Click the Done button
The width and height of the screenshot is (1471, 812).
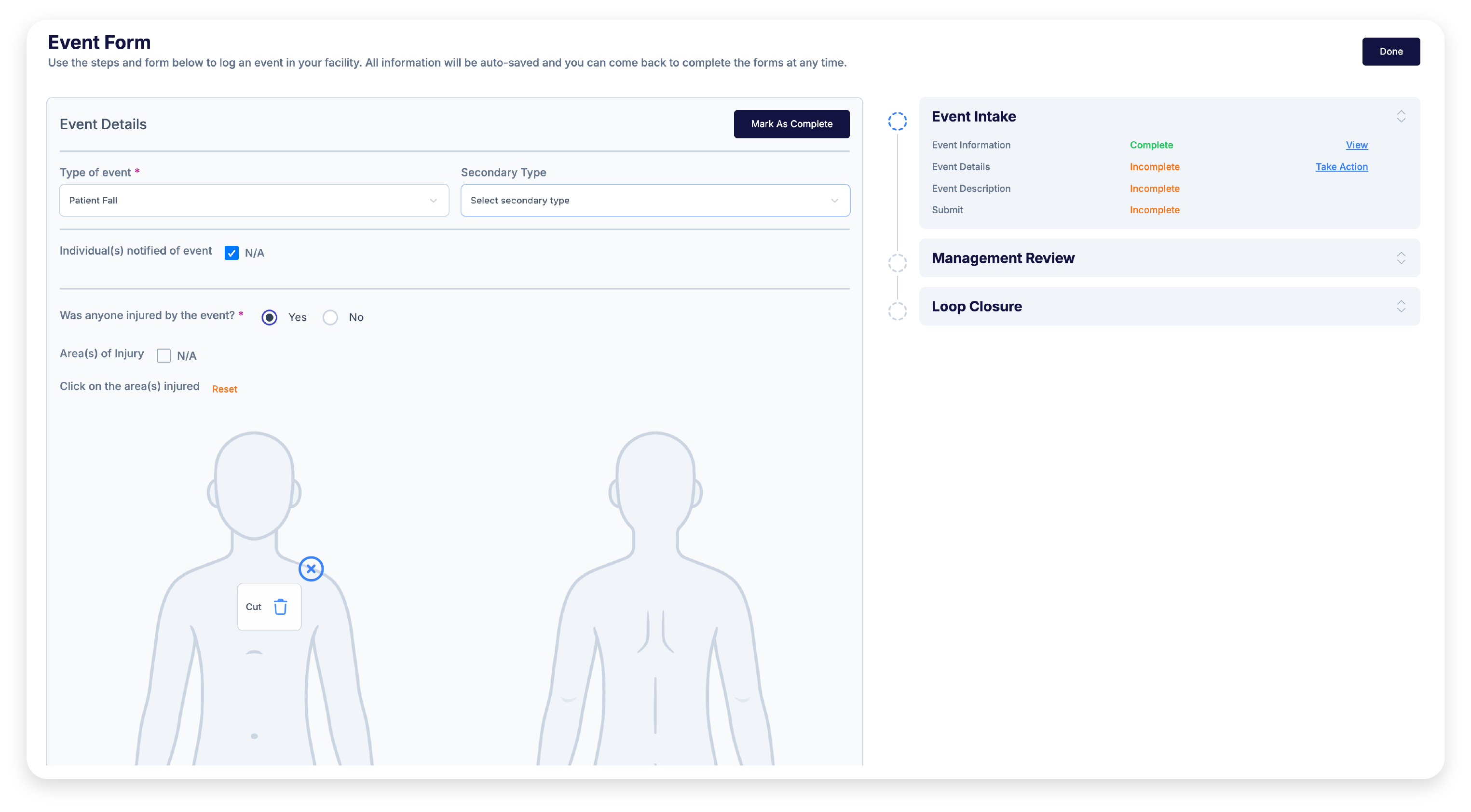[1391, 51]
